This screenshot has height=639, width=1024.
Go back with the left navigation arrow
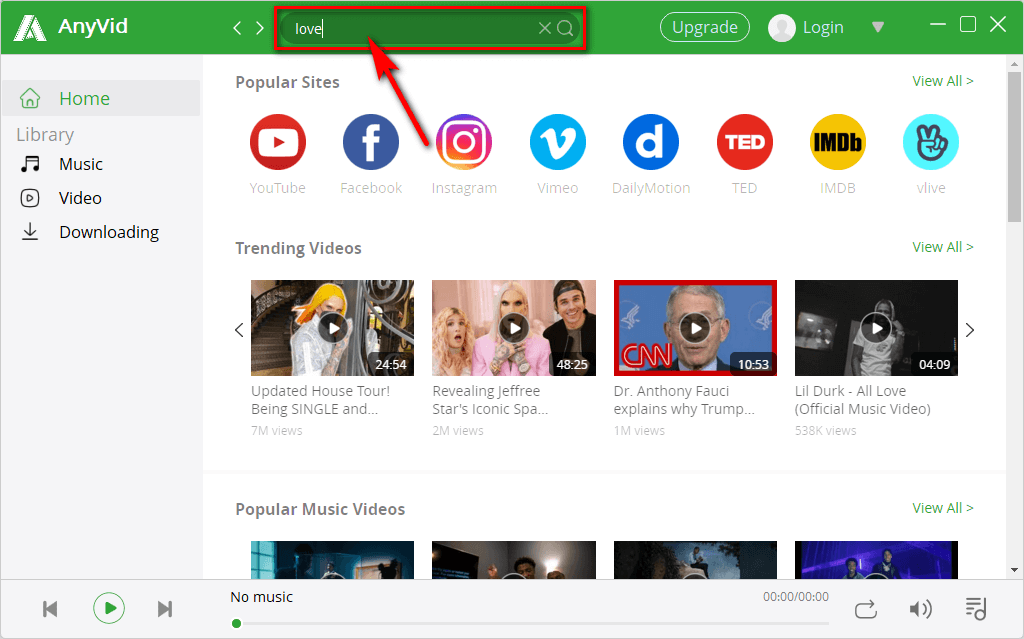(237, 28)
